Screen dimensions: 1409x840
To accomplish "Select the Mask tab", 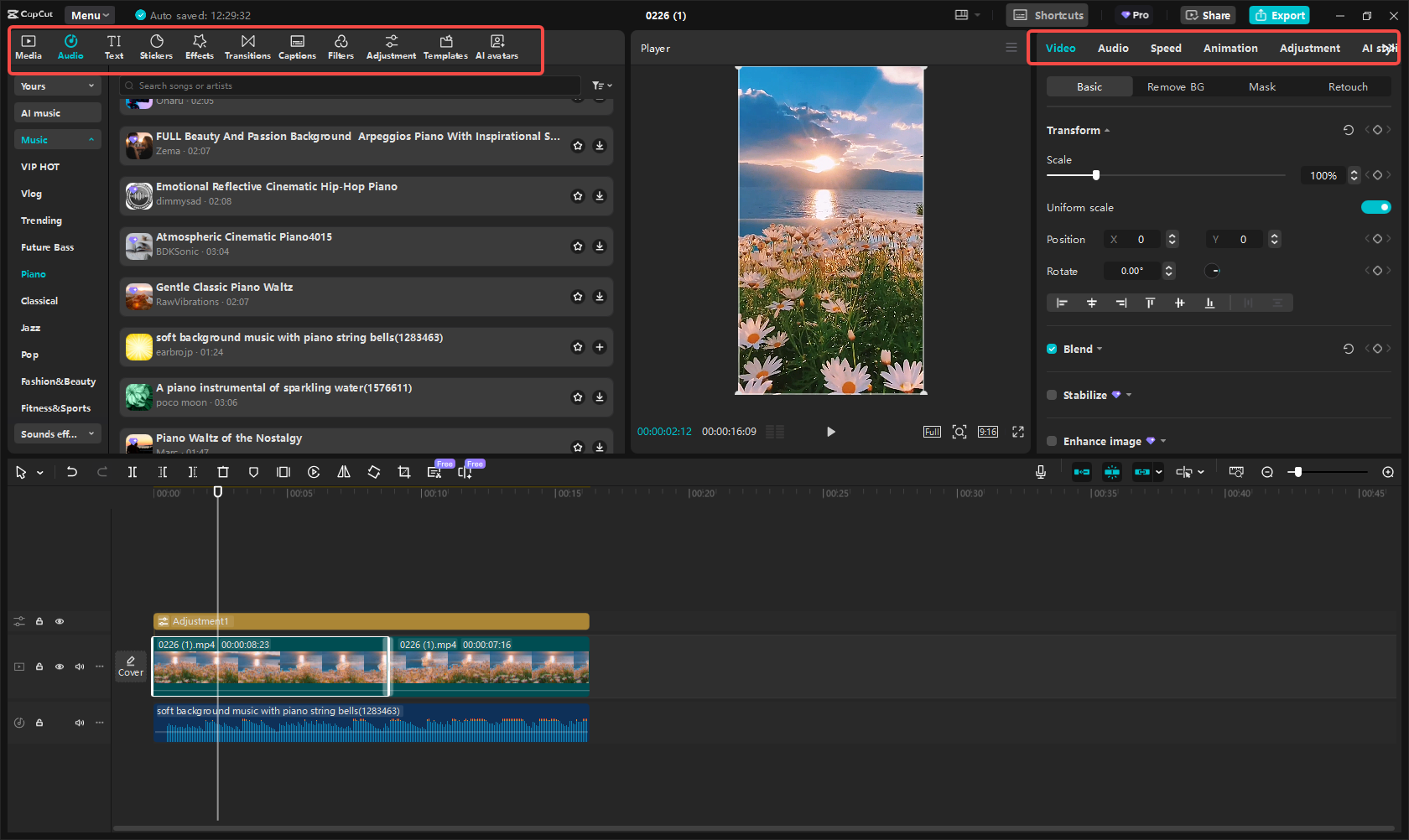I will [1261, 87].
